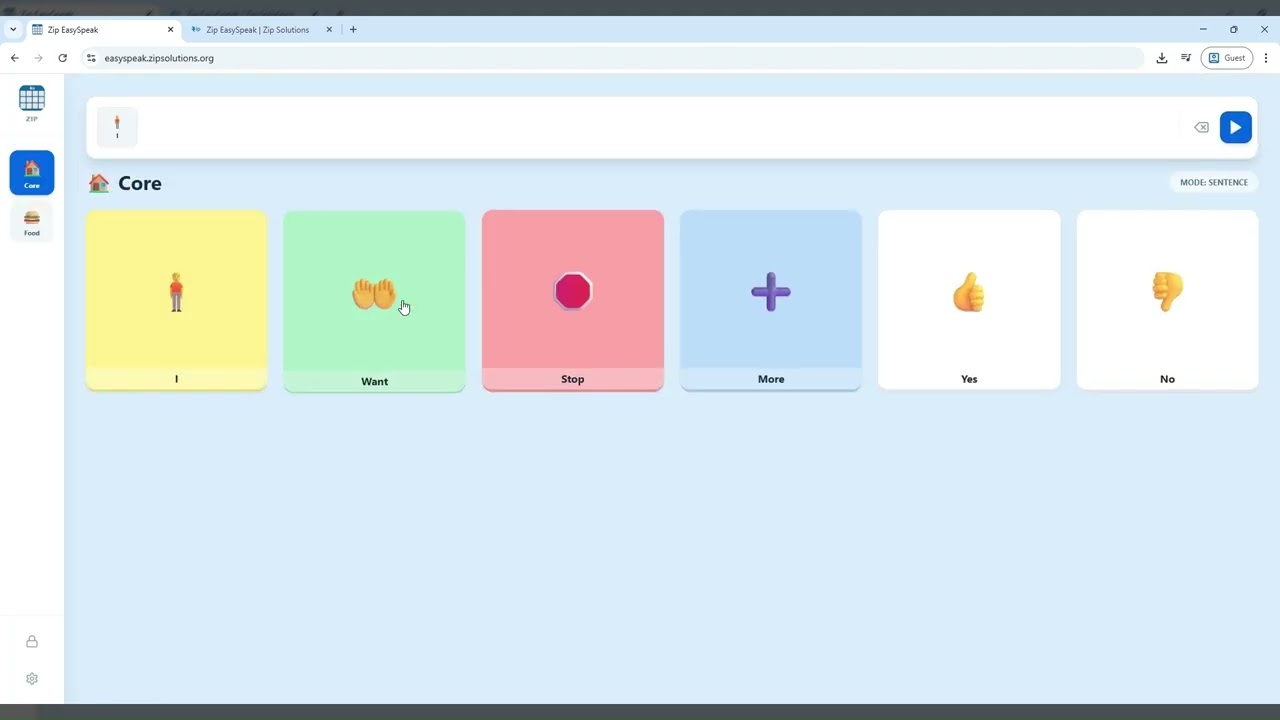Viewport: 1280px width, 720px height.
Task: Click the address bar URL field
Action: tap(612, 58)
